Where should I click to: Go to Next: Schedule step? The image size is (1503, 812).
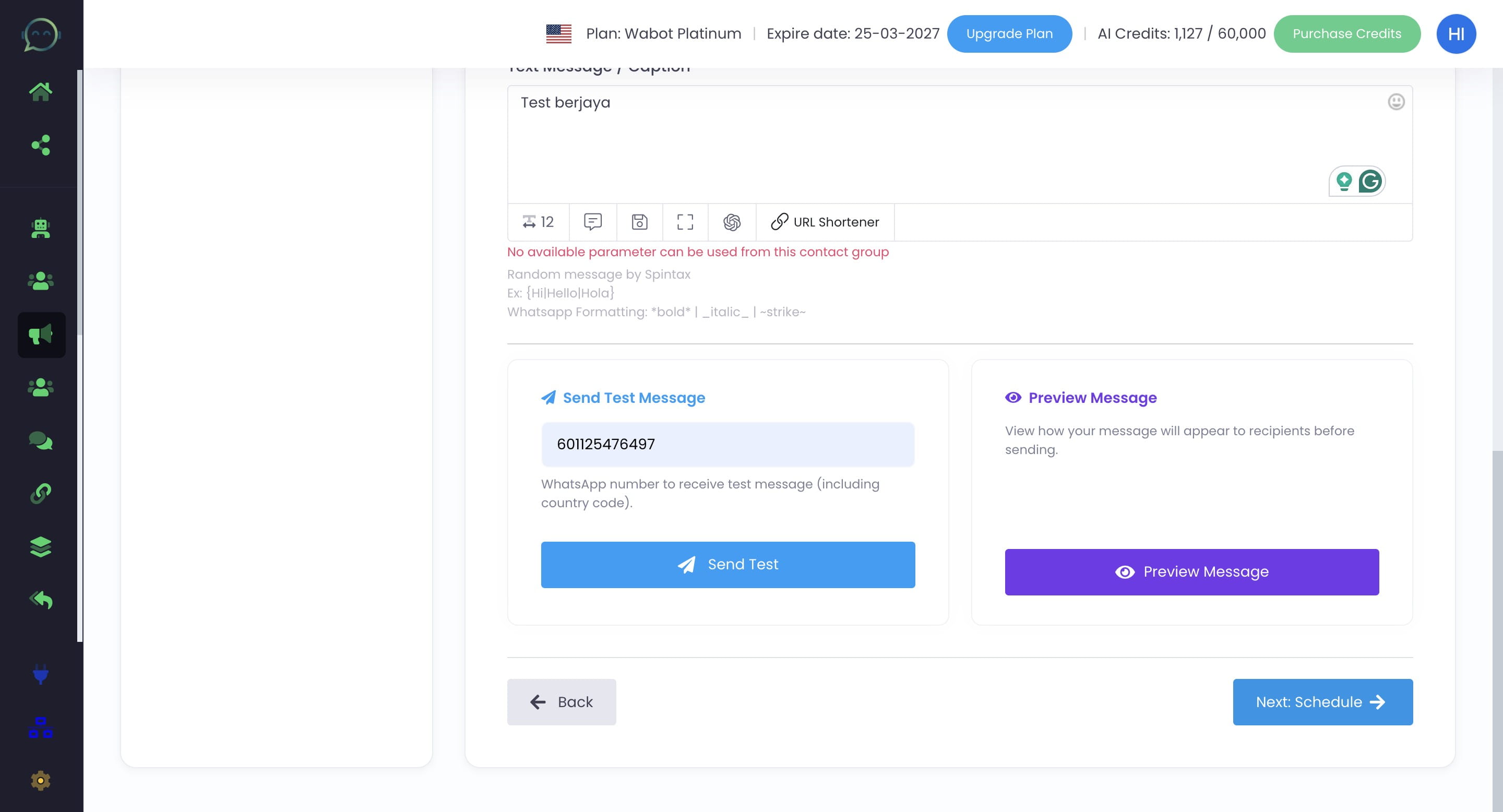(x=1322, y=702)
